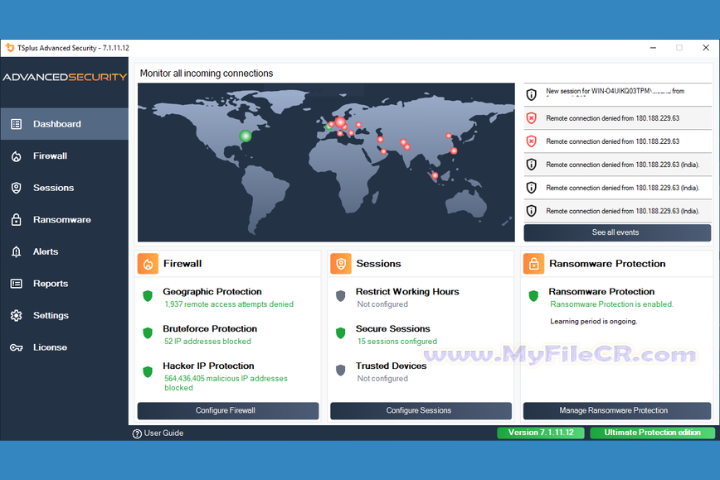Click the orange Ransomware Protection card icon
The image size is (720, 480).
pos(534,264)
